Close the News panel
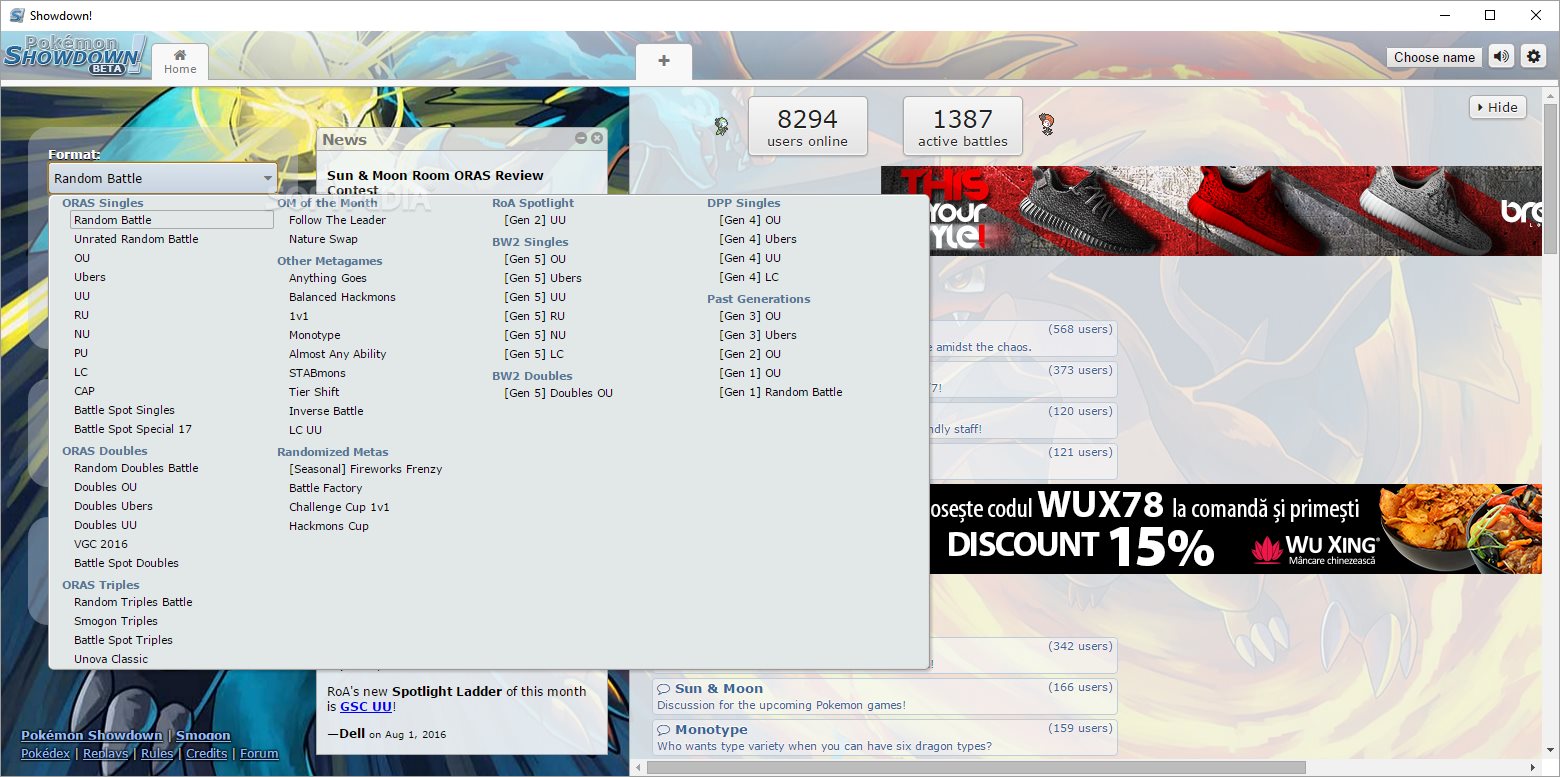This screenshot has width=1560, height=777. click(597, 138)
